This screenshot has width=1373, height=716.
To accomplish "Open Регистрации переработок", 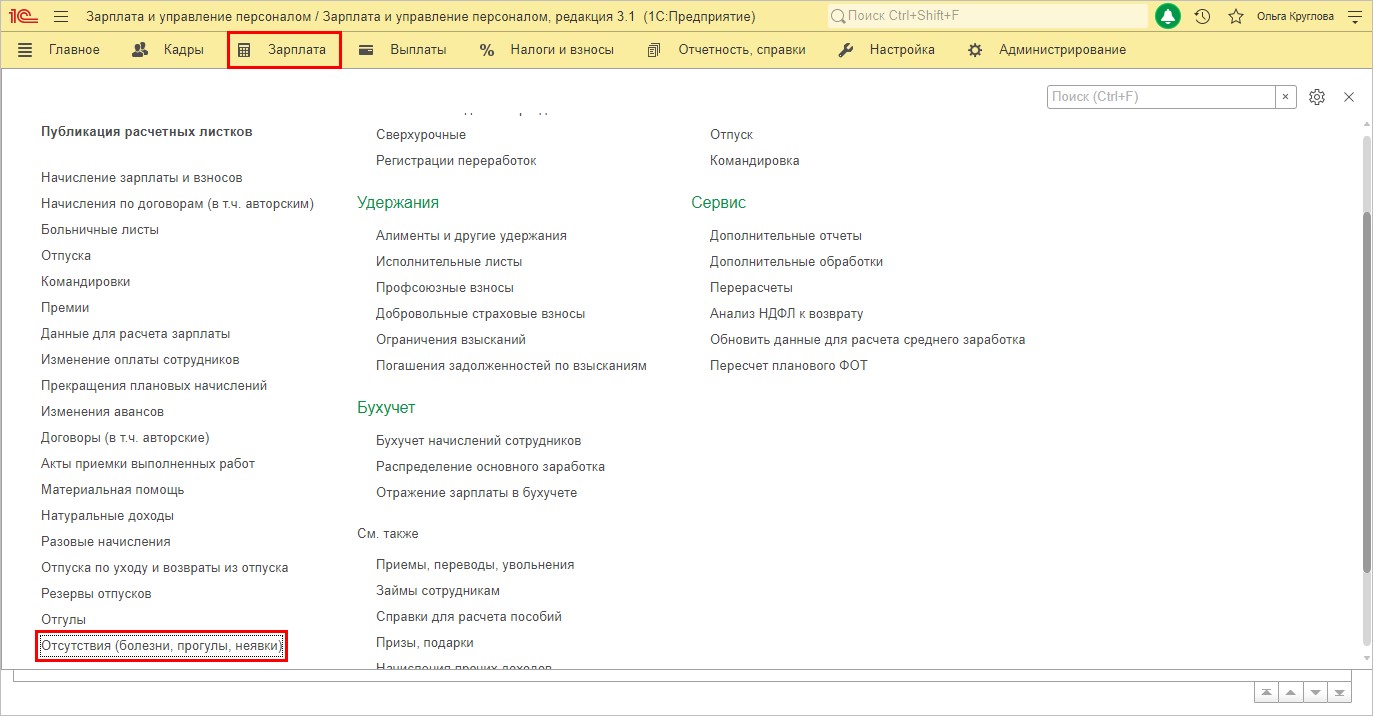I will [456, 160].
